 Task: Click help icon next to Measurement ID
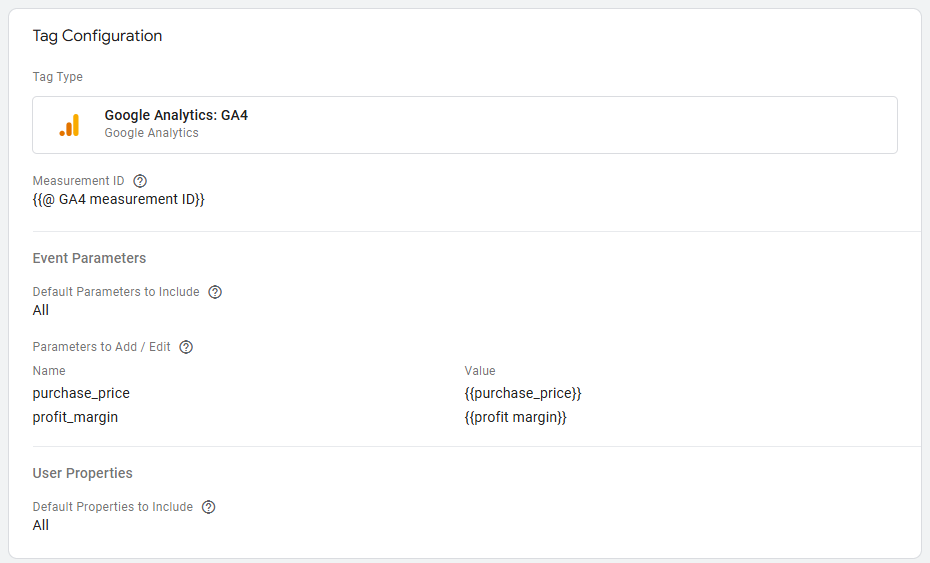[140, 181]
